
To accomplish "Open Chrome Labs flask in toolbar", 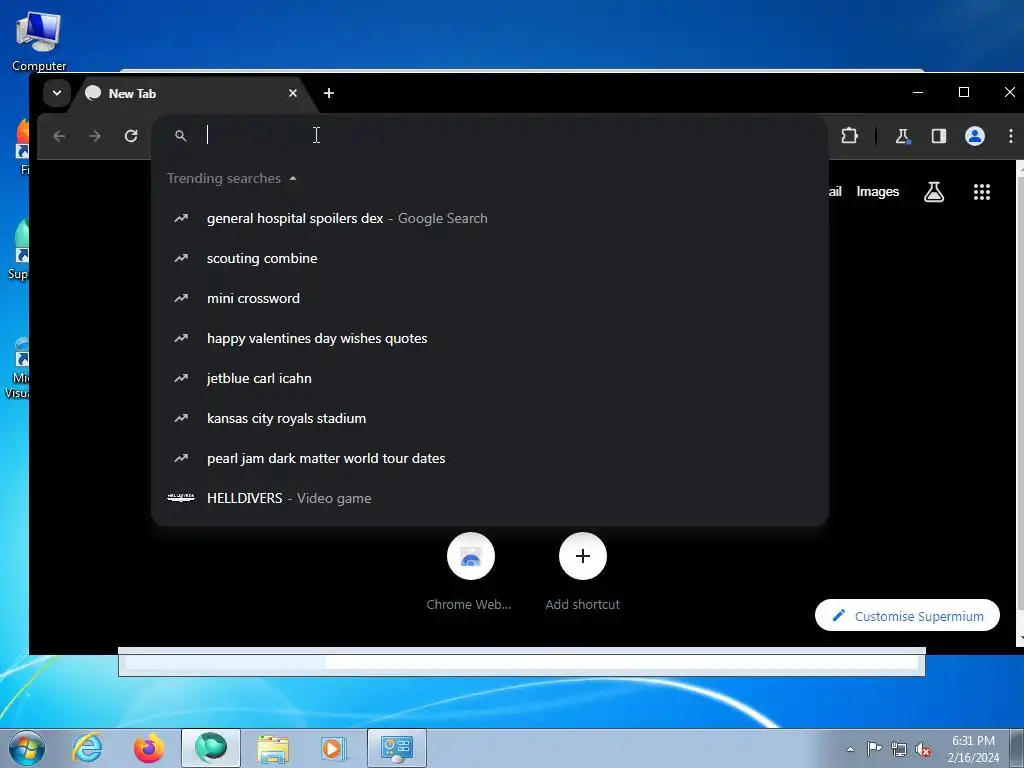I will tap(903, 136).
